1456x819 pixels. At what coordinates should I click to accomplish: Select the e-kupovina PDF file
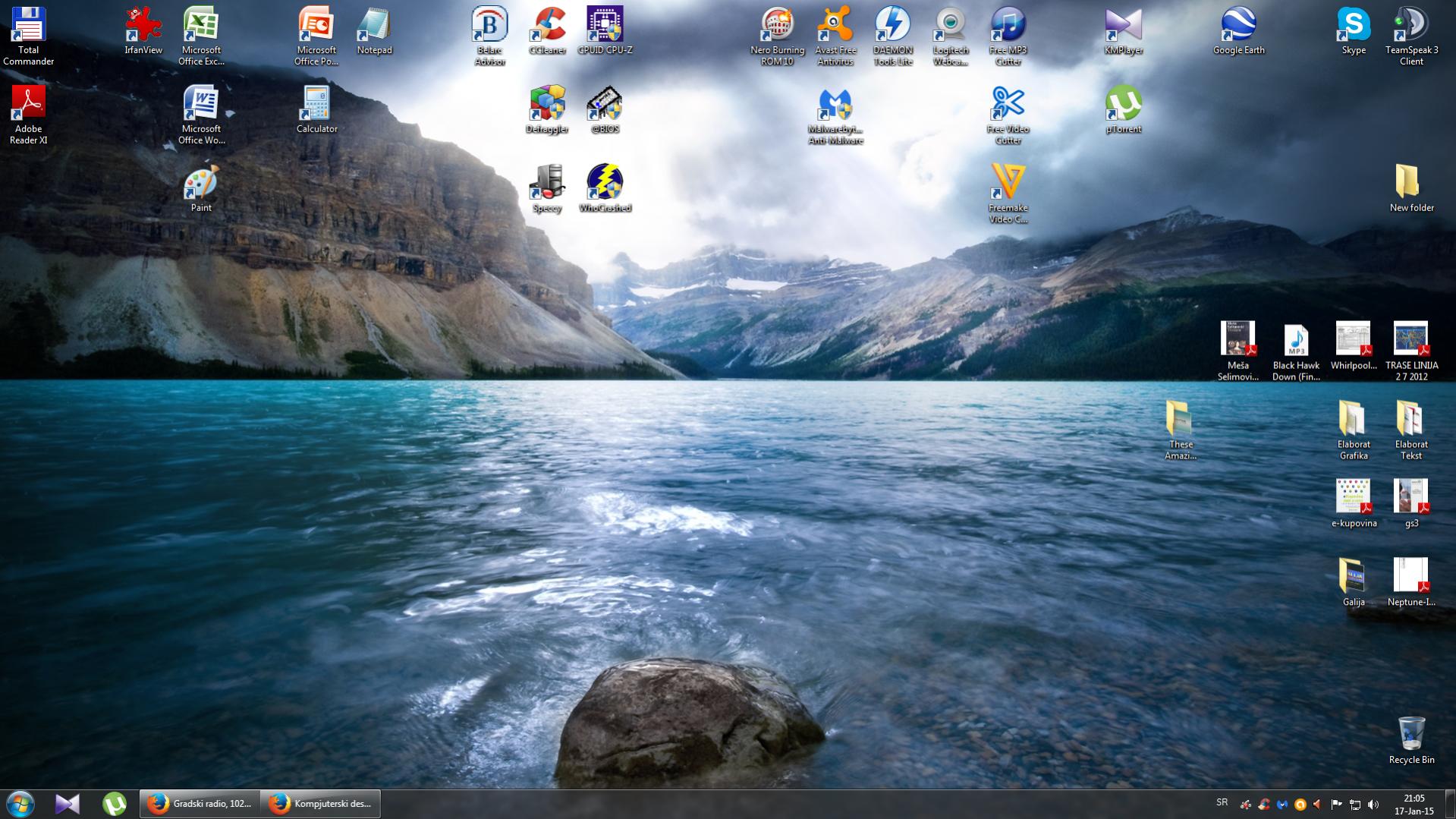click(x=1354, y=499)
